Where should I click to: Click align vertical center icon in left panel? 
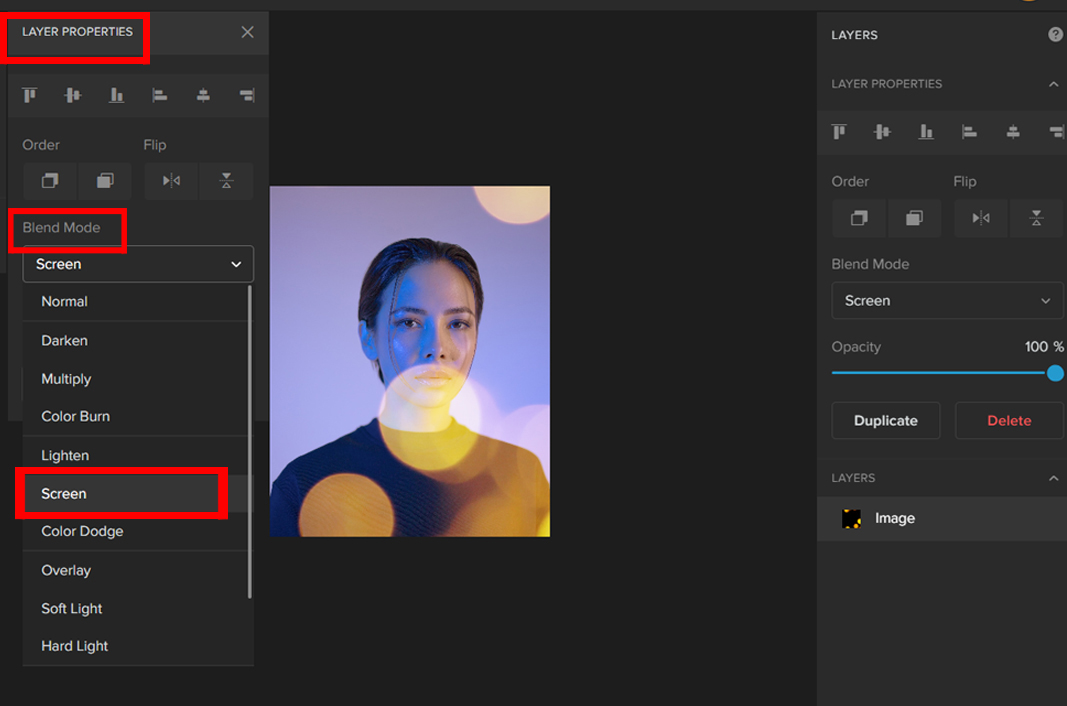pos(73,95)
